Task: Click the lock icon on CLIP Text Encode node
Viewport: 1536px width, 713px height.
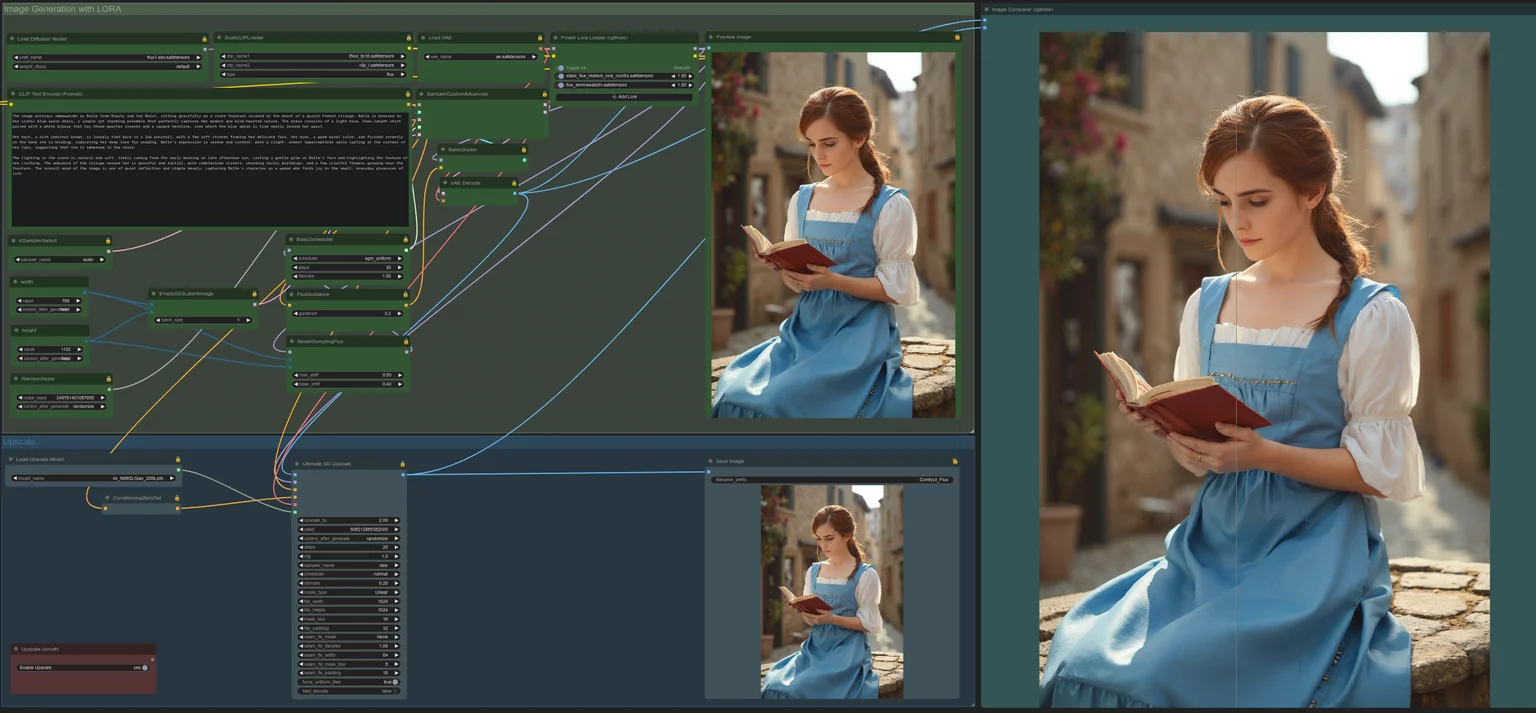Action: [x=408, y=94]
